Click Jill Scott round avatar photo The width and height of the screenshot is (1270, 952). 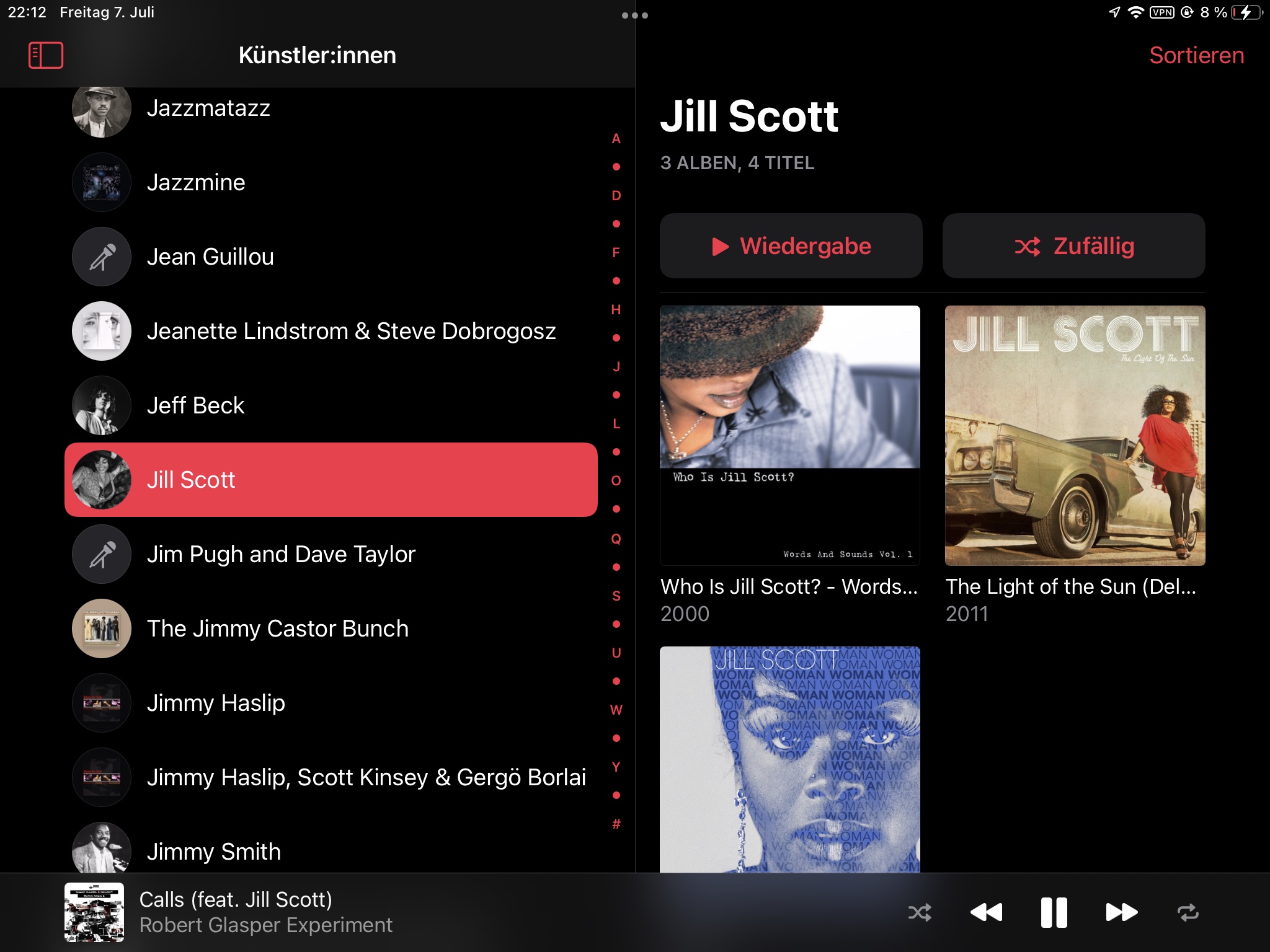coord(102,480)
